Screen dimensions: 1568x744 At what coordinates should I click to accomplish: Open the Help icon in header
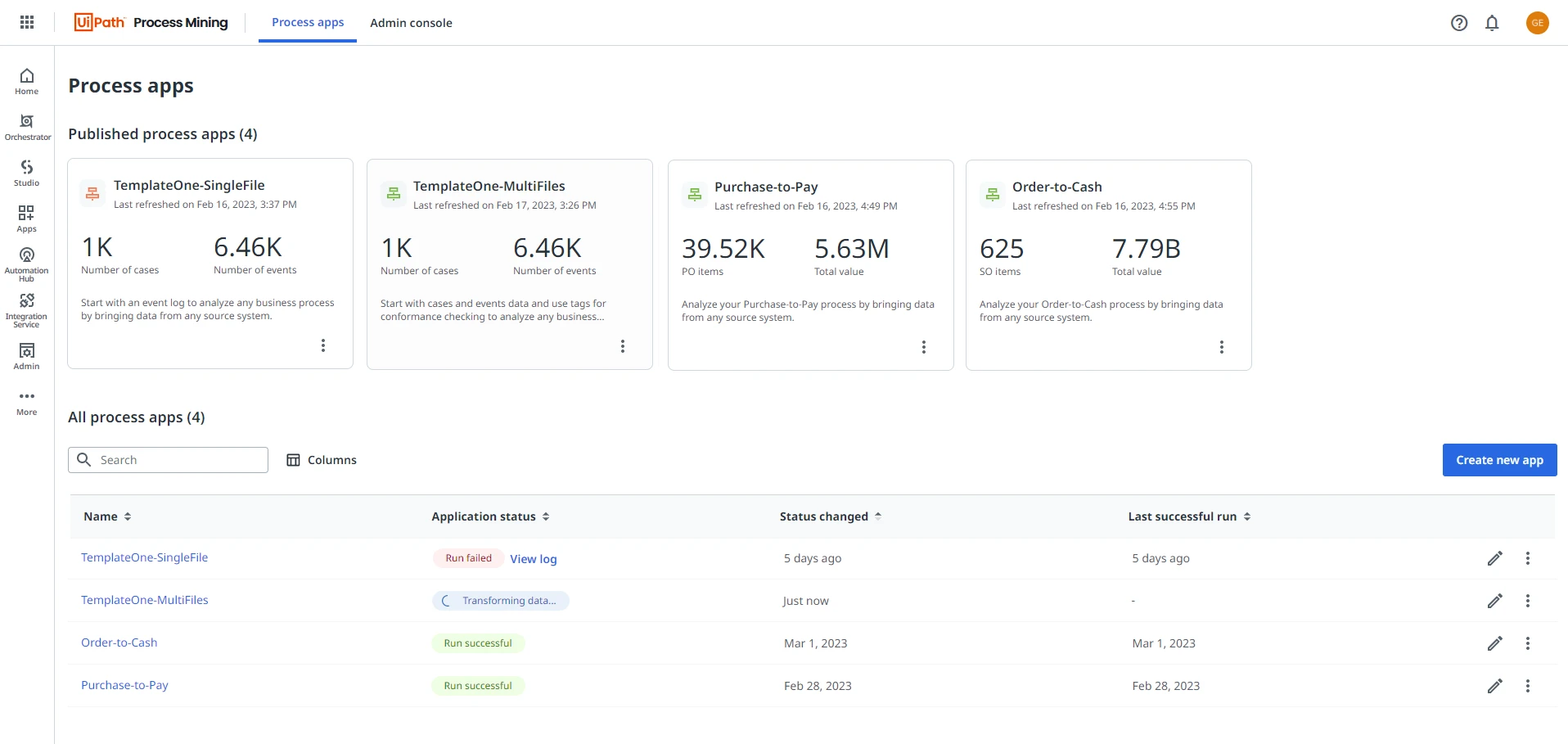click(1459, 23)
